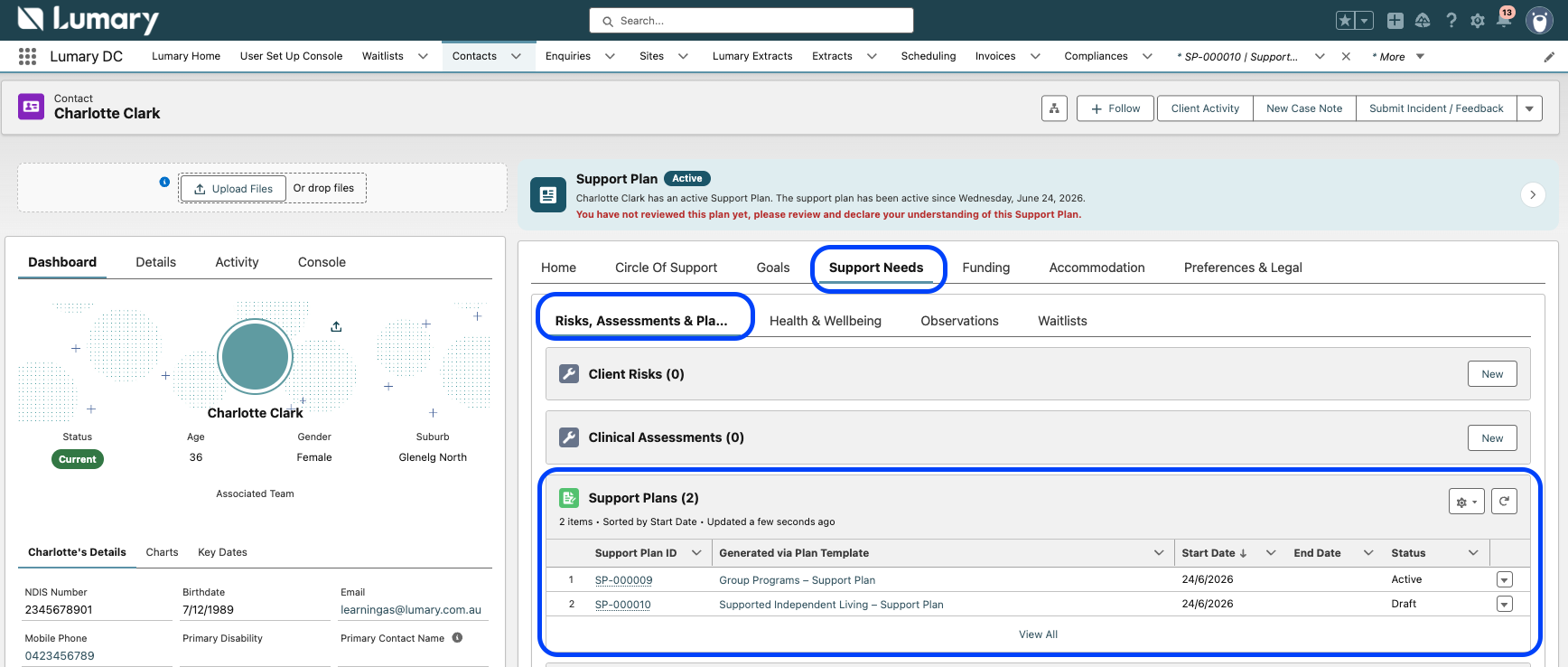Click the info icon beside Upload Files
Viewport: 1568px width, 667px height.
(164, 182)
